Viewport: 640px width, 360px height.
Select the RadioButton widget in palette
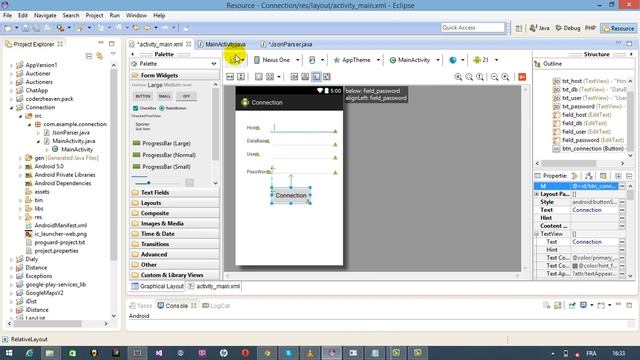pyautogui.click(x=173, y=108)
